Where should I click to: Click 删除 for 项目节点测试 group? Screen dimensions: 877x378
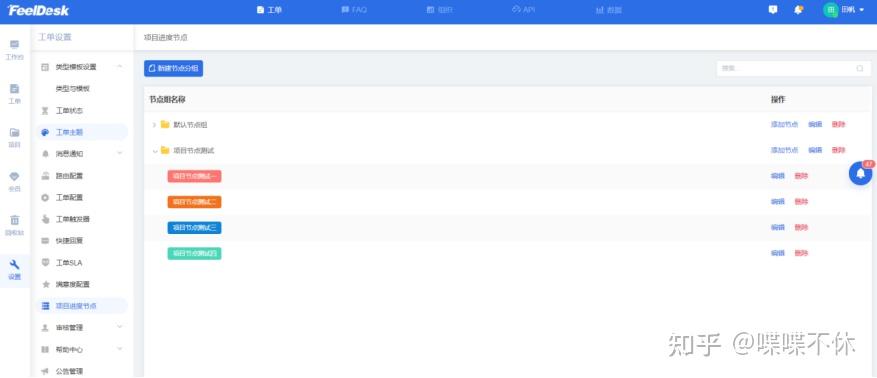[x=838, y=150]
